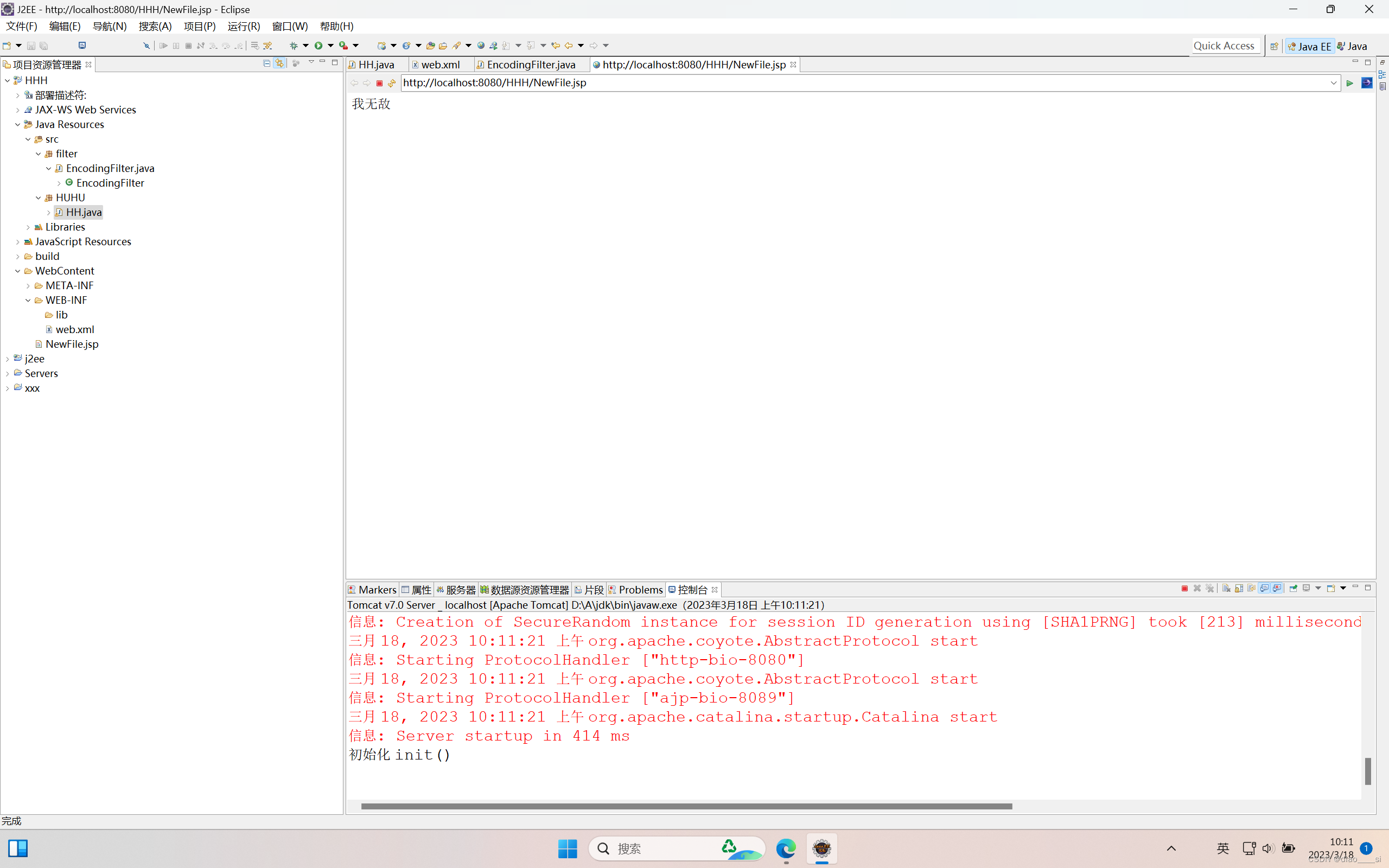
Task: Collapse all in project explorer
Action: (x=266, y=63)
